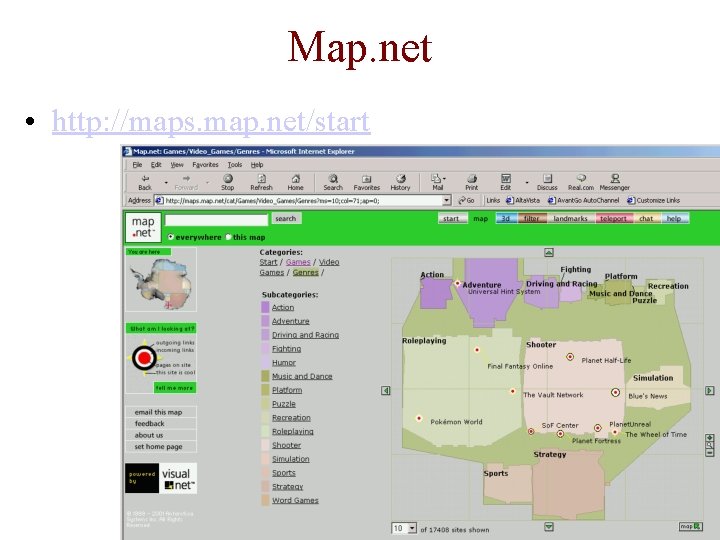Click the Pokémon World site marker
The height and width of the screenshot is (540, 720).
coord(419,418)
